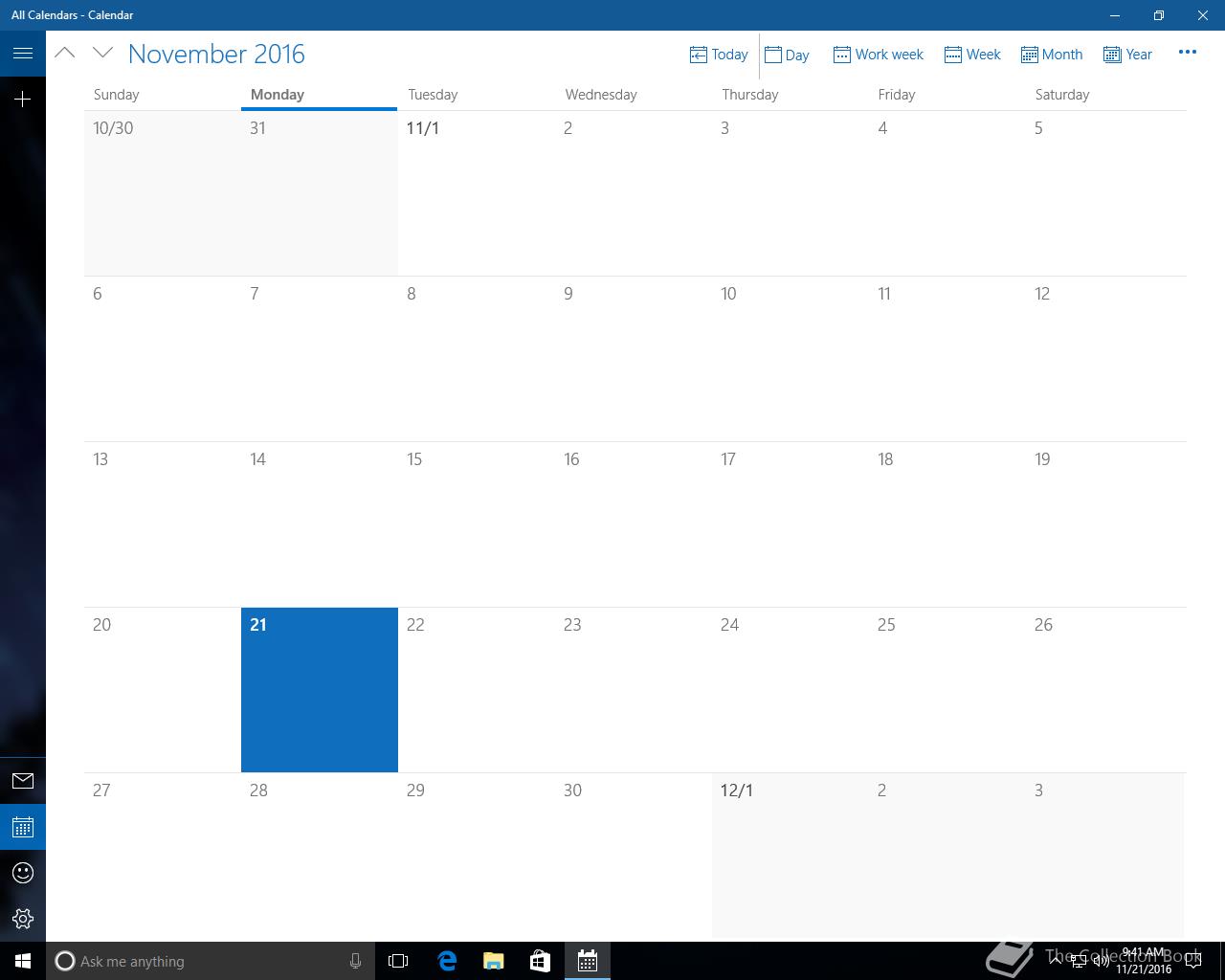Switch to Week view
Screen dimensions: 1225x980
point(972,55)
